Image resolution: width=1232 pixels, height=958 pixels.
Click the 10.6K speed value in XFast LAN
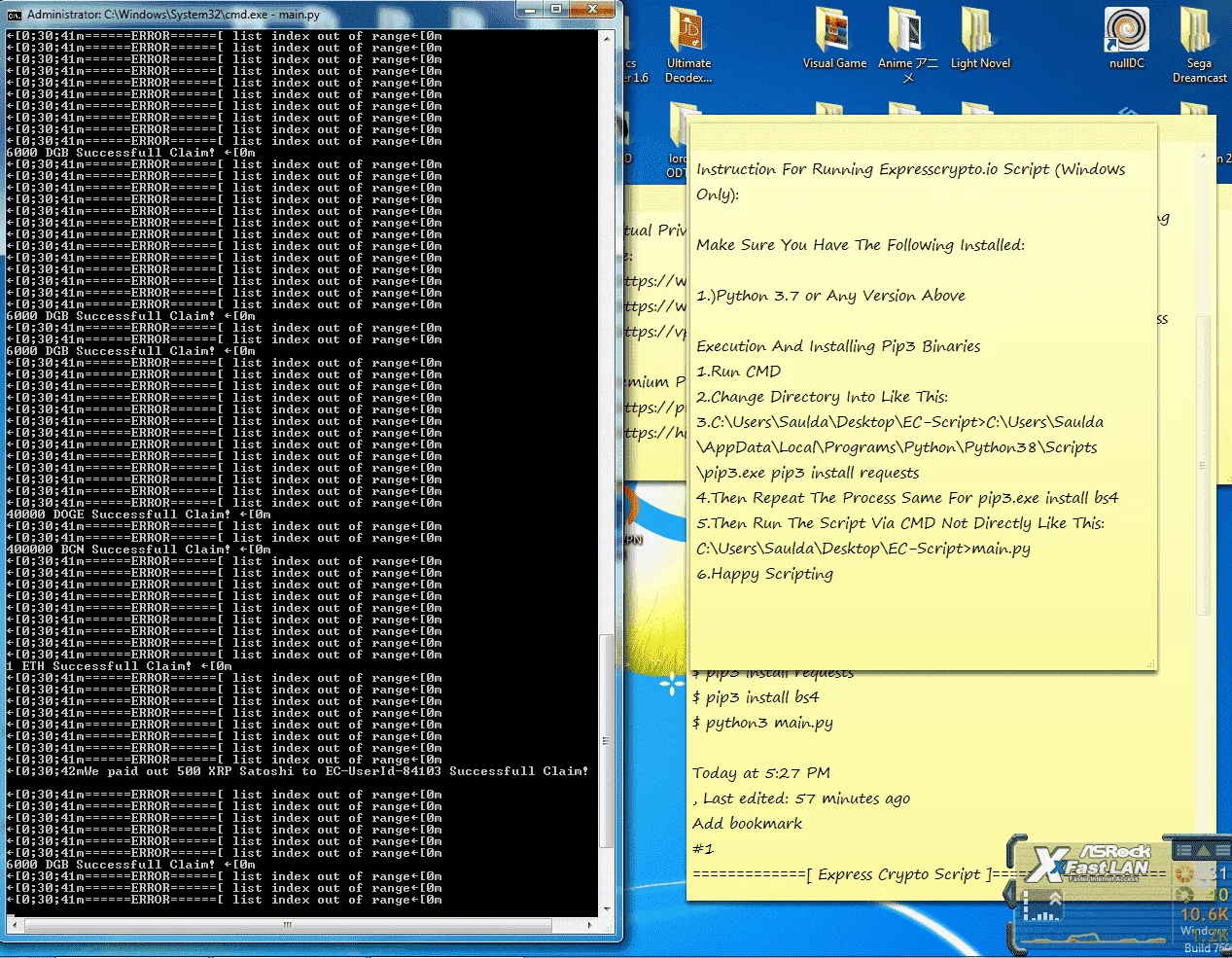pyautogui.click(x=1204, y=914)
